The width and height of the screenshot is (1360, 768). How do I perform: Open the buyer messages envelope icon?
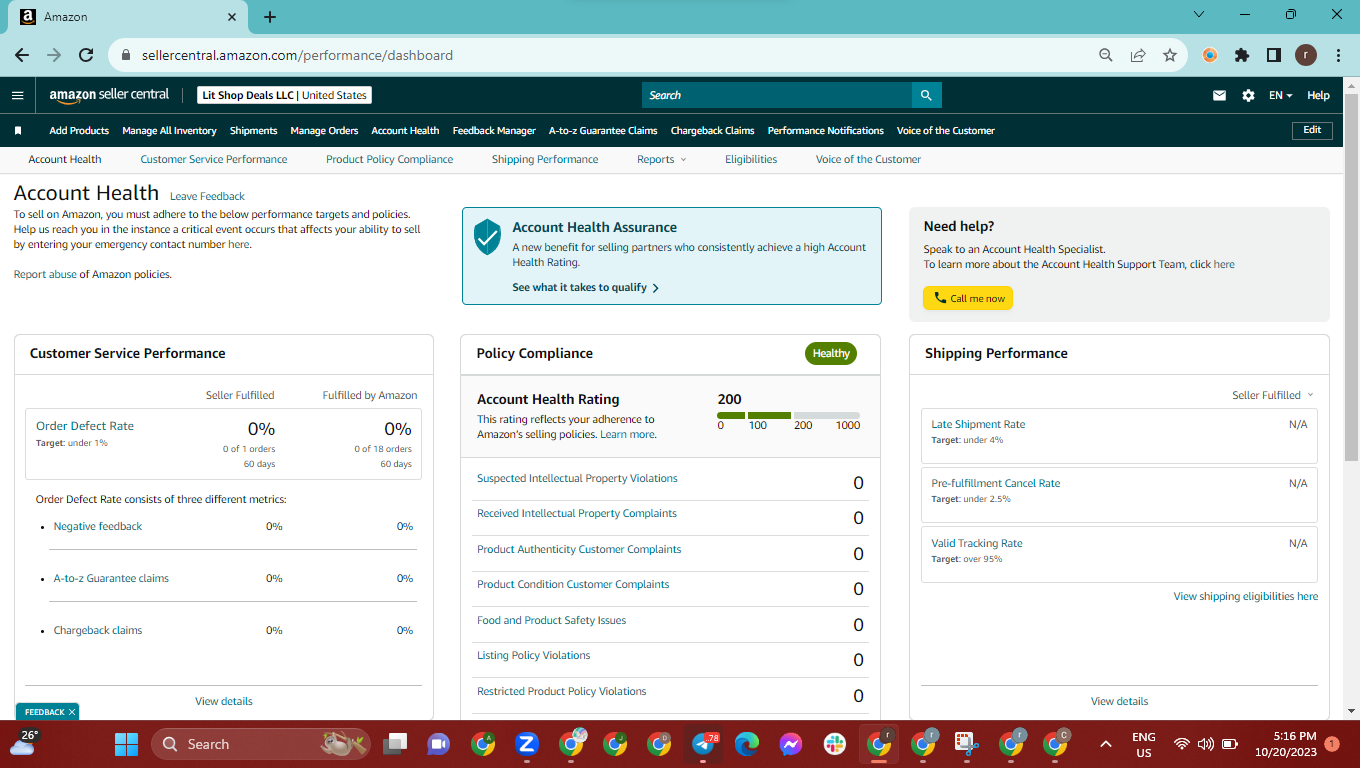tap(1219, 95)
